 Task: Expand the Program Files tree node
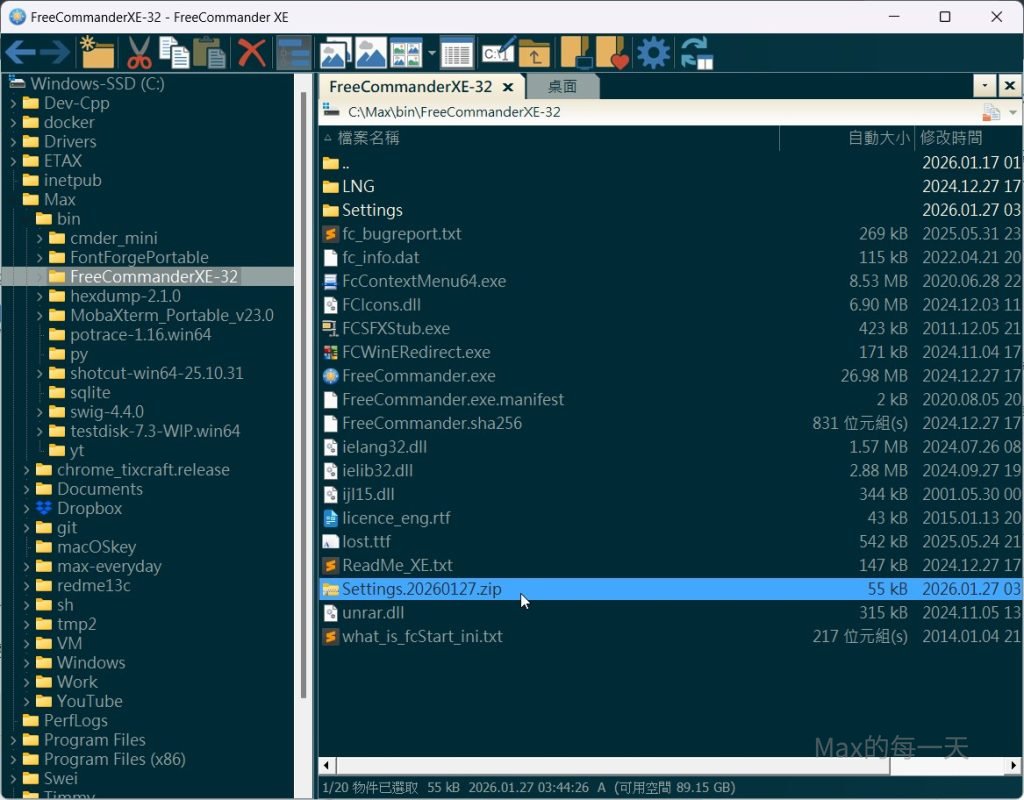pos(13,740)
